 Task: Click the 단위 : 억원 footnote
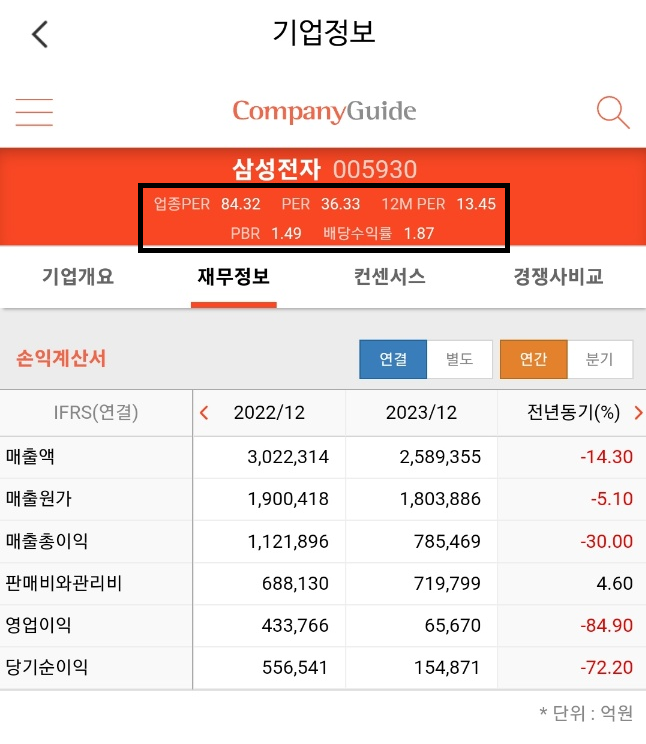(587, 713)
